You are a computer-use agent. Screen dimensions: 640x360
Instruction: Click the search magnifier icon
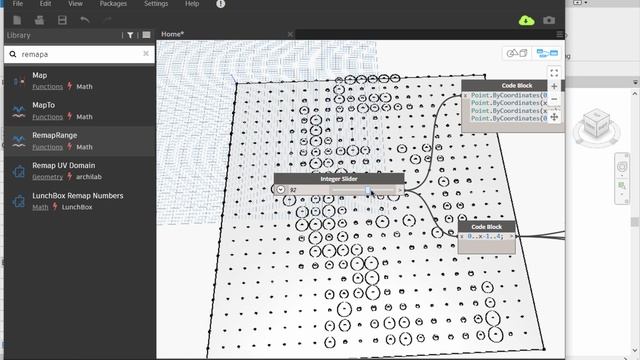(x=13, y=54)
